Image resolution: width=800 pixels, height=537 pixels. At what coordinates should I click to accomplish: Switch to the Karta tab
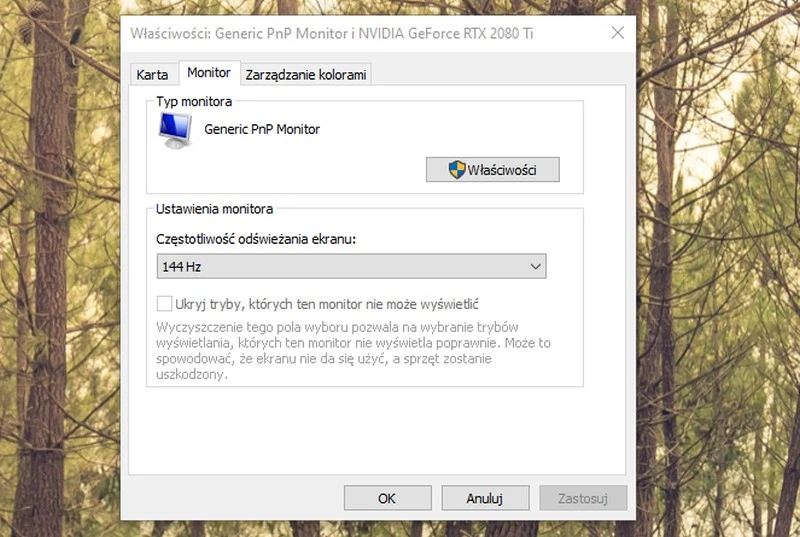[x=152, y=75]
